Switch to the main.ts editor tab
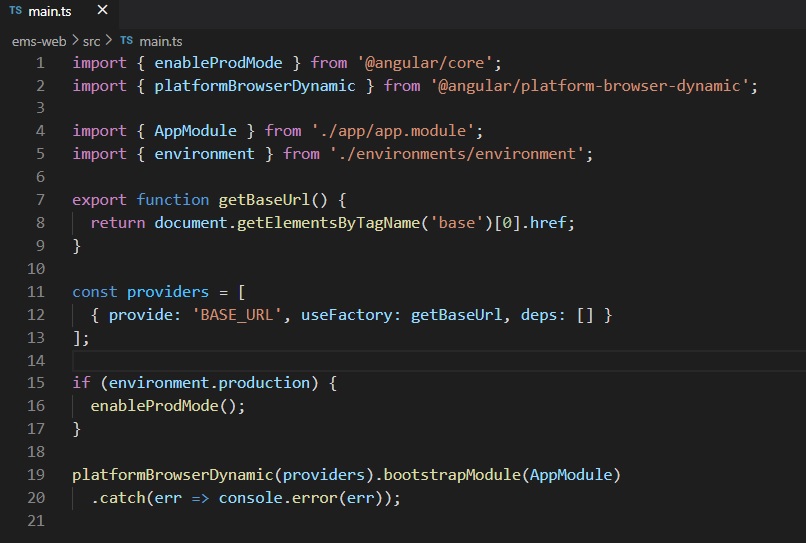 coord(48,11)
